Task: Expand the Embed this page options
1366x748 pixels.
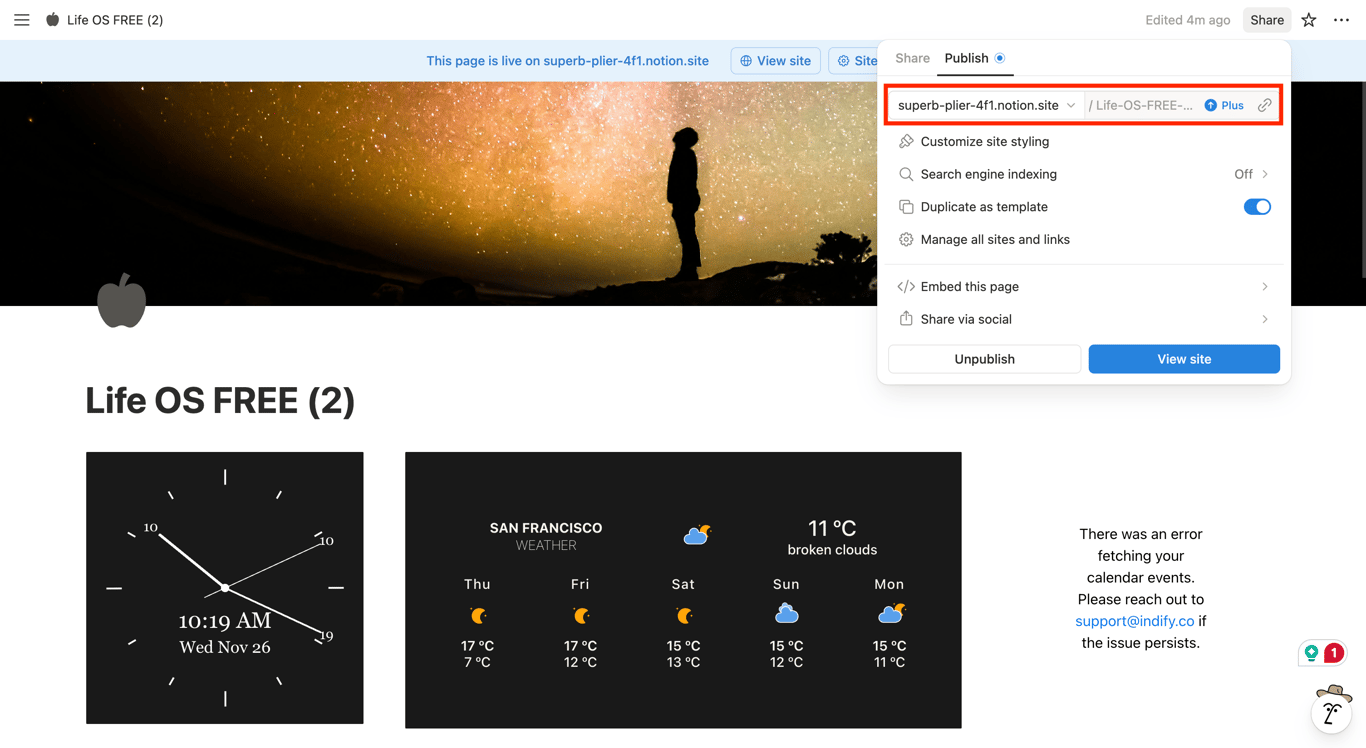Action: [x=1264, y=286]
